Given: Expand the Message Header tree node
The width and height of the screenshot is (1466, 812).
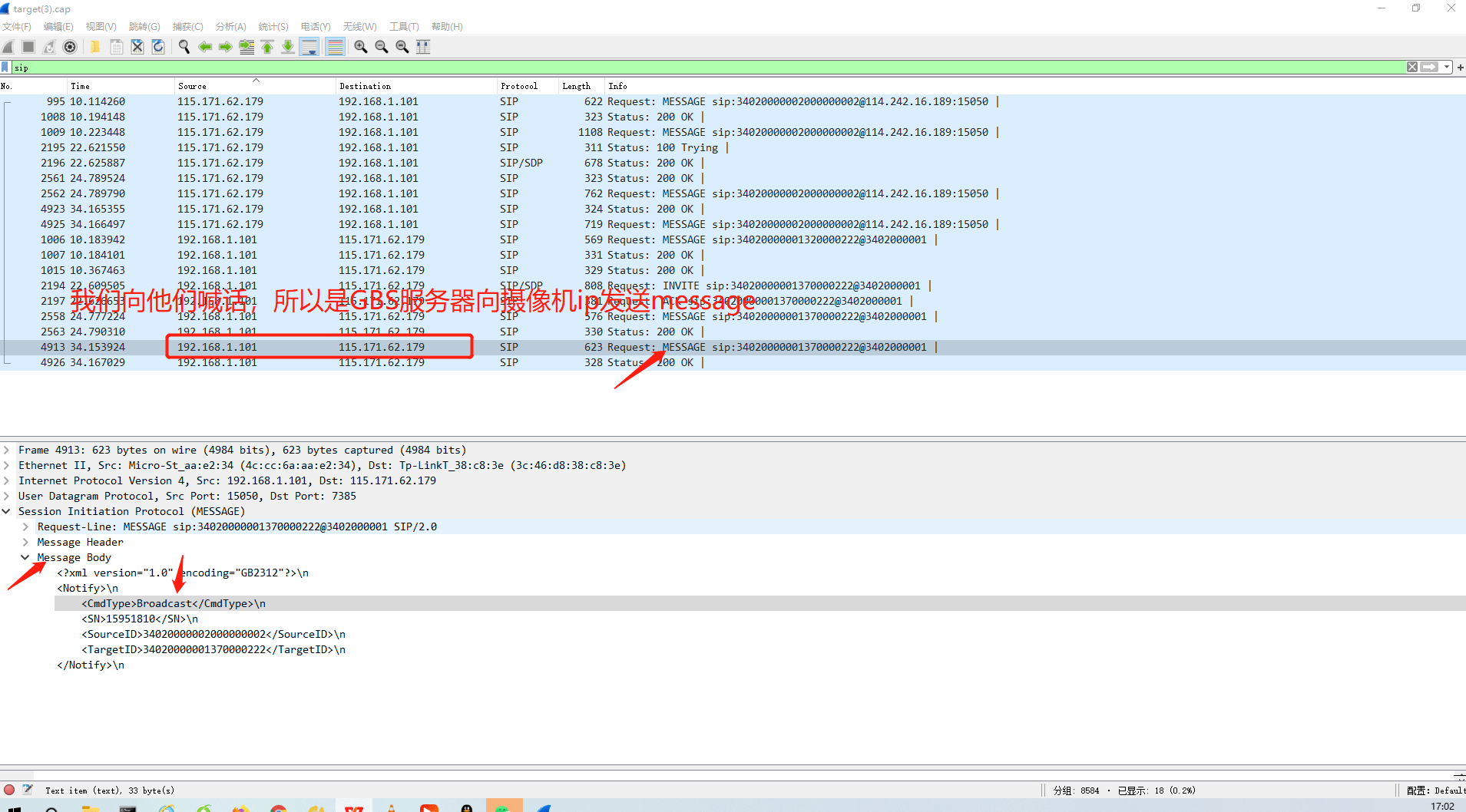Looking at the screenshot, I should [25, 542].
